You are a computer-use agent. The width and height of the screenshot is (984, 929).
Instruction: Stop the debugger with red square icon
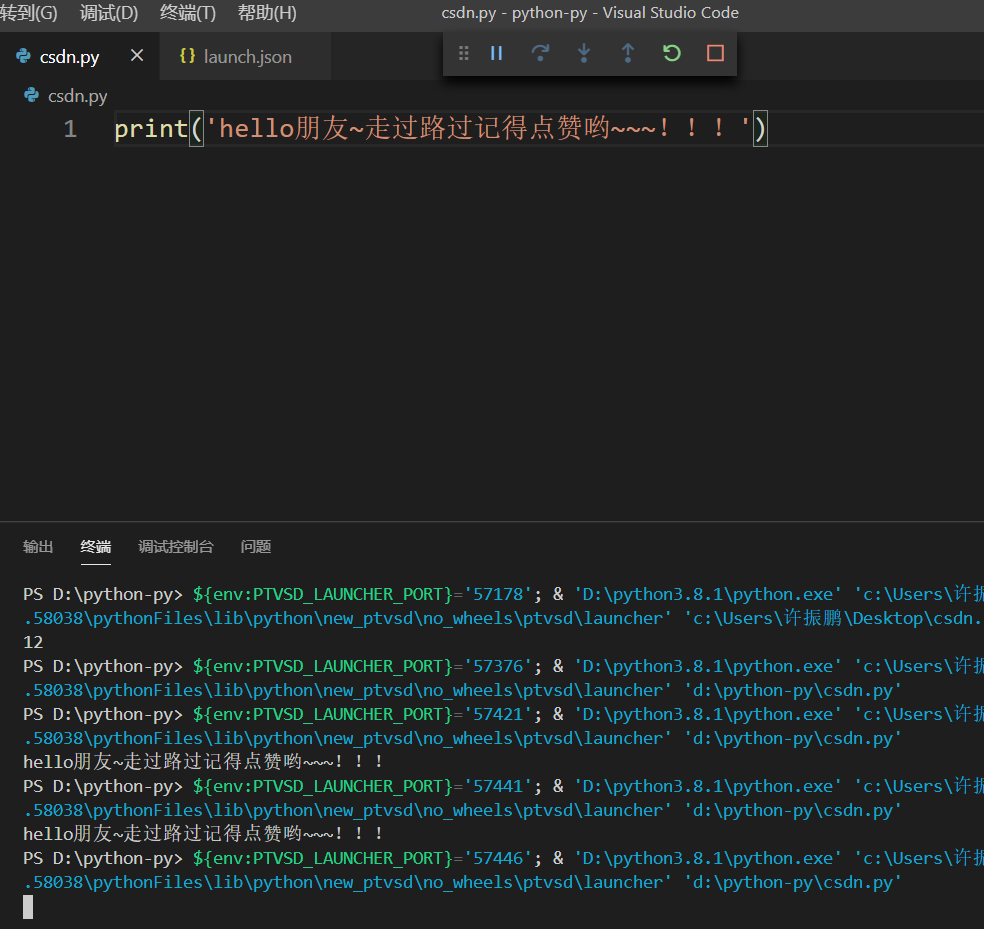tap(715, 53)
